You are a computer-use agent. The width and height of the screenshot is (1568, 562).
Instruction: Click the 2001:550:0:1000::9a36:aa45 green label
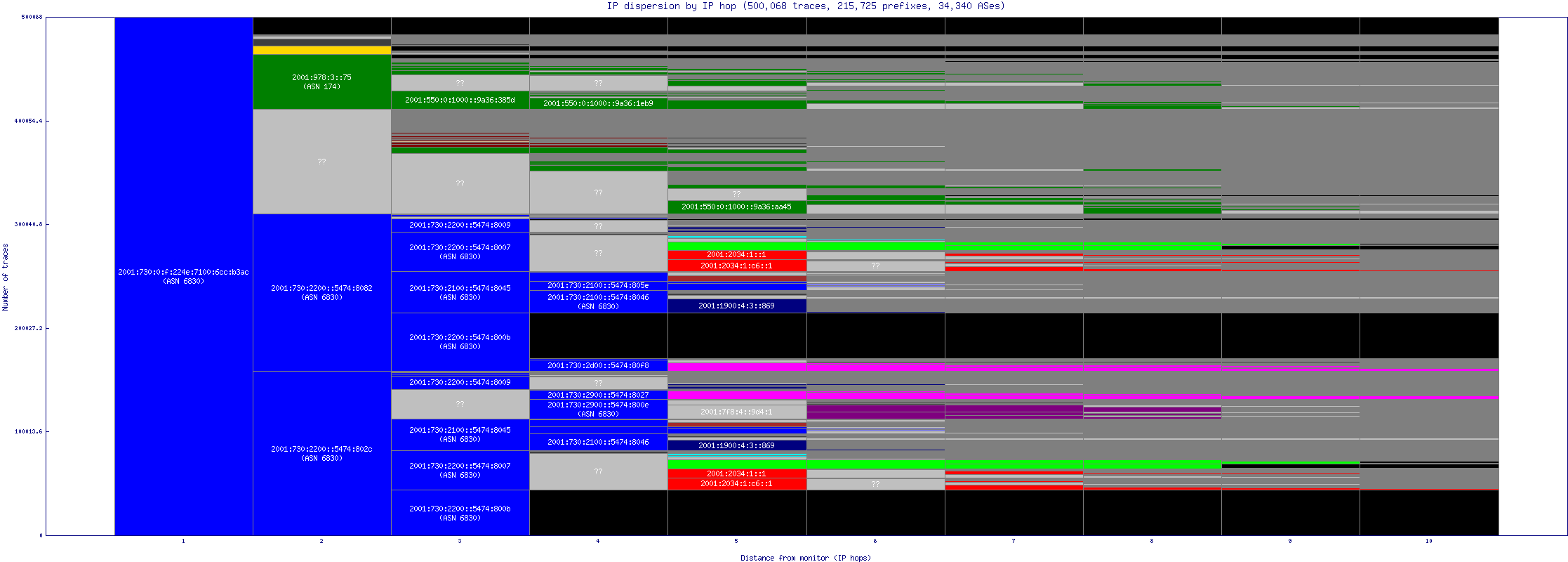[736, 207]
